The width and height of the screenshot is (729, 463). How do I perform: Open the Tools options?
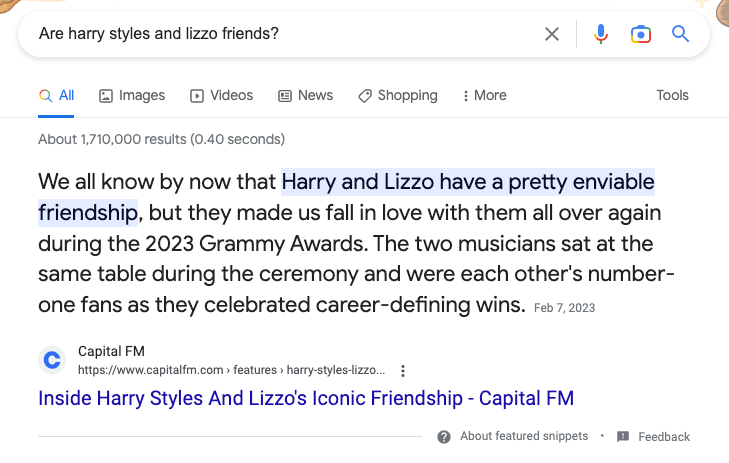coord(672,96)
